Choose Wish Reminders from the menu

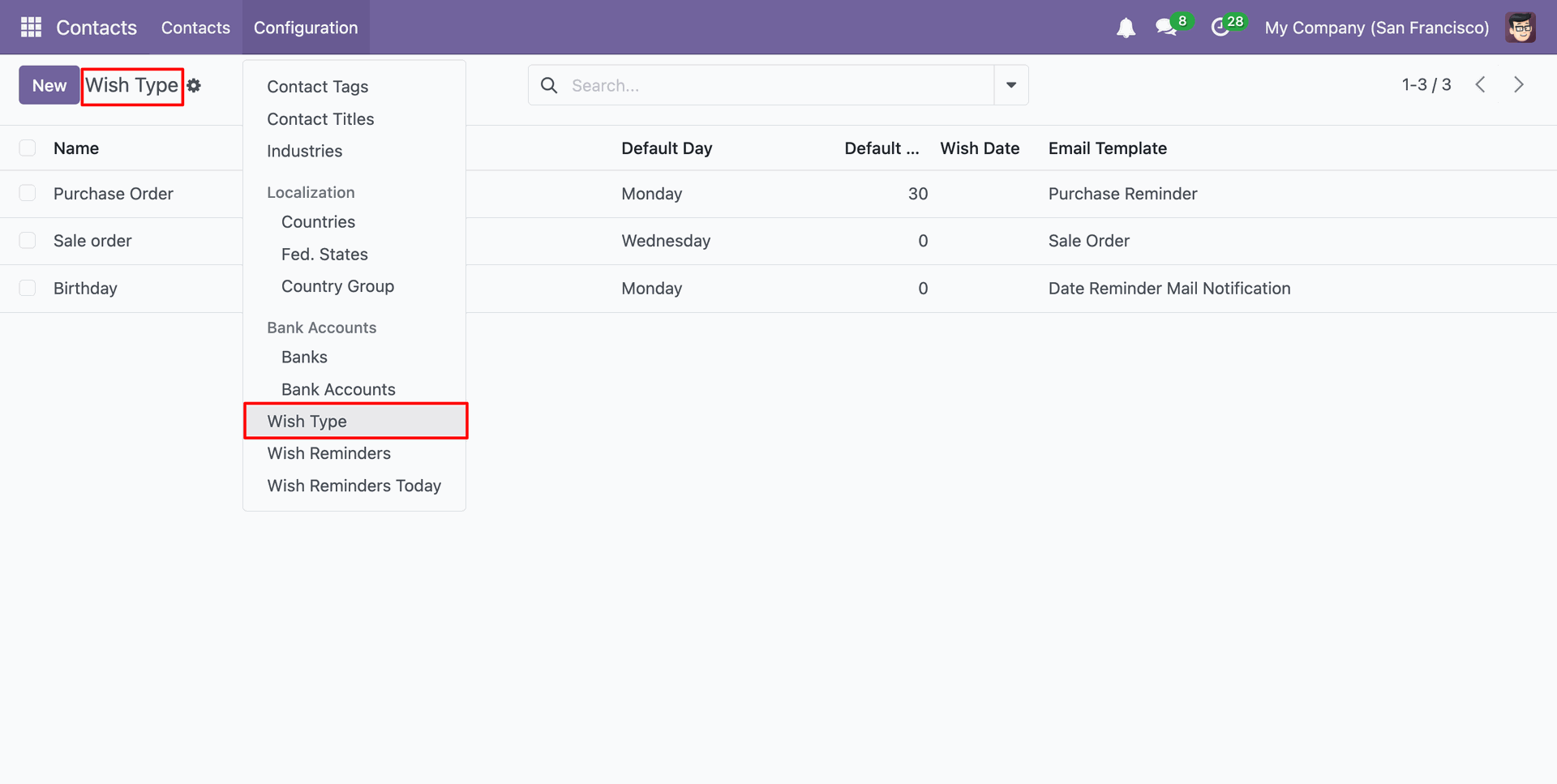[x=328, y=453]
